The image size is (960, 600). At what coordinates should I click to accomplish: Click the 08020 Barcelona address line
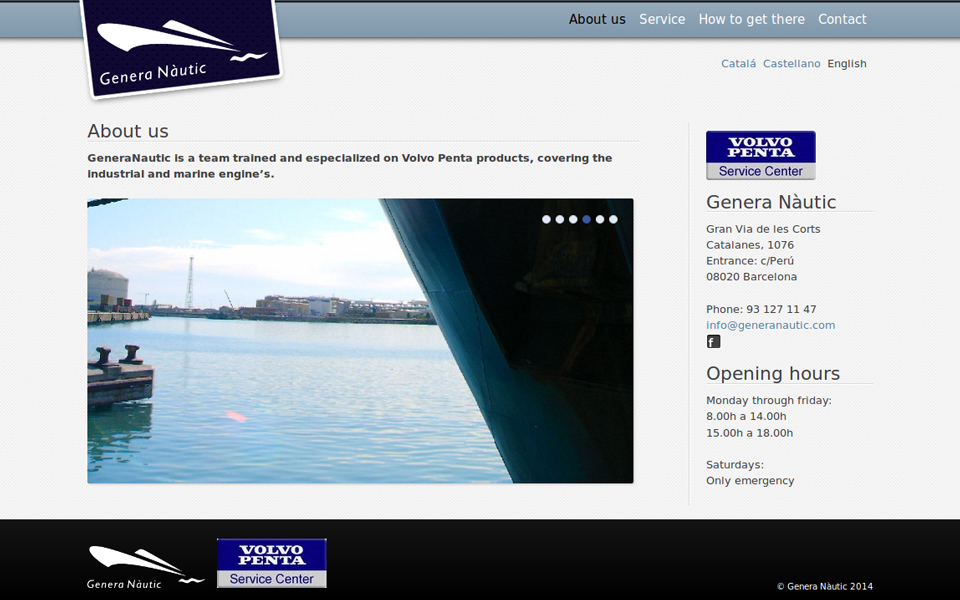(751, 277)
